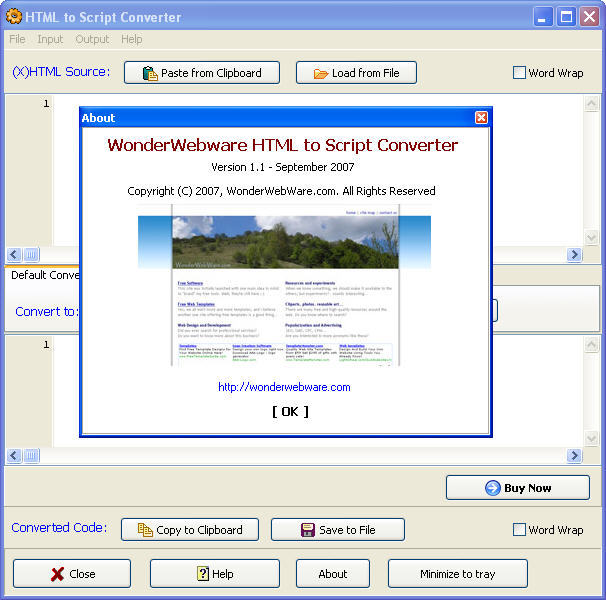Screen dimensions: 606x600
Task: Click the About button at bottom
Action: pyautogui.click(x=333, y=574)
